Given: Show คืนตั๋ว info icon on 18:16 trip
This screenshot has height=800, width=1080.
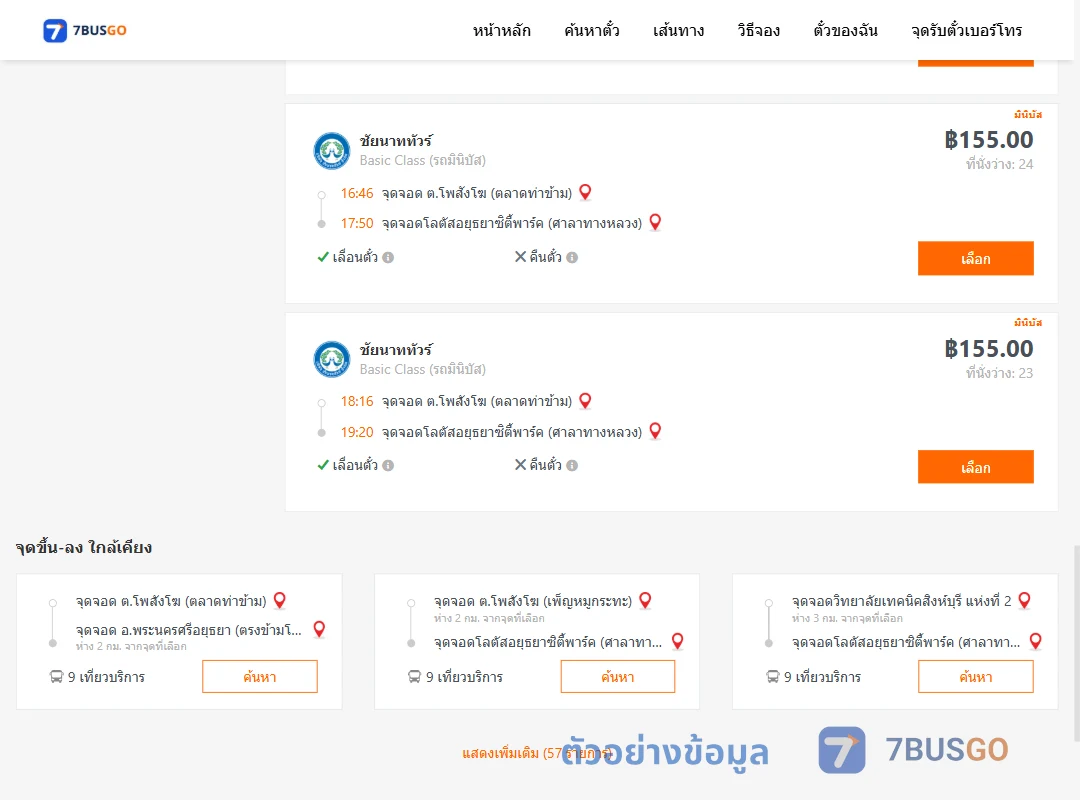Looking at the screenshot, I should click(x=572, y=465).
